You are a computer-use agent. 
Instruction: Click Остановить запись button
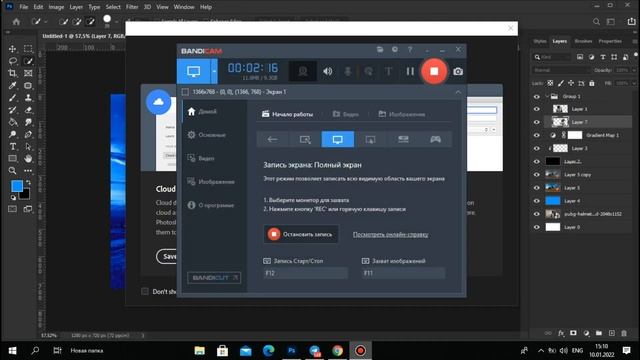(301, 234)
